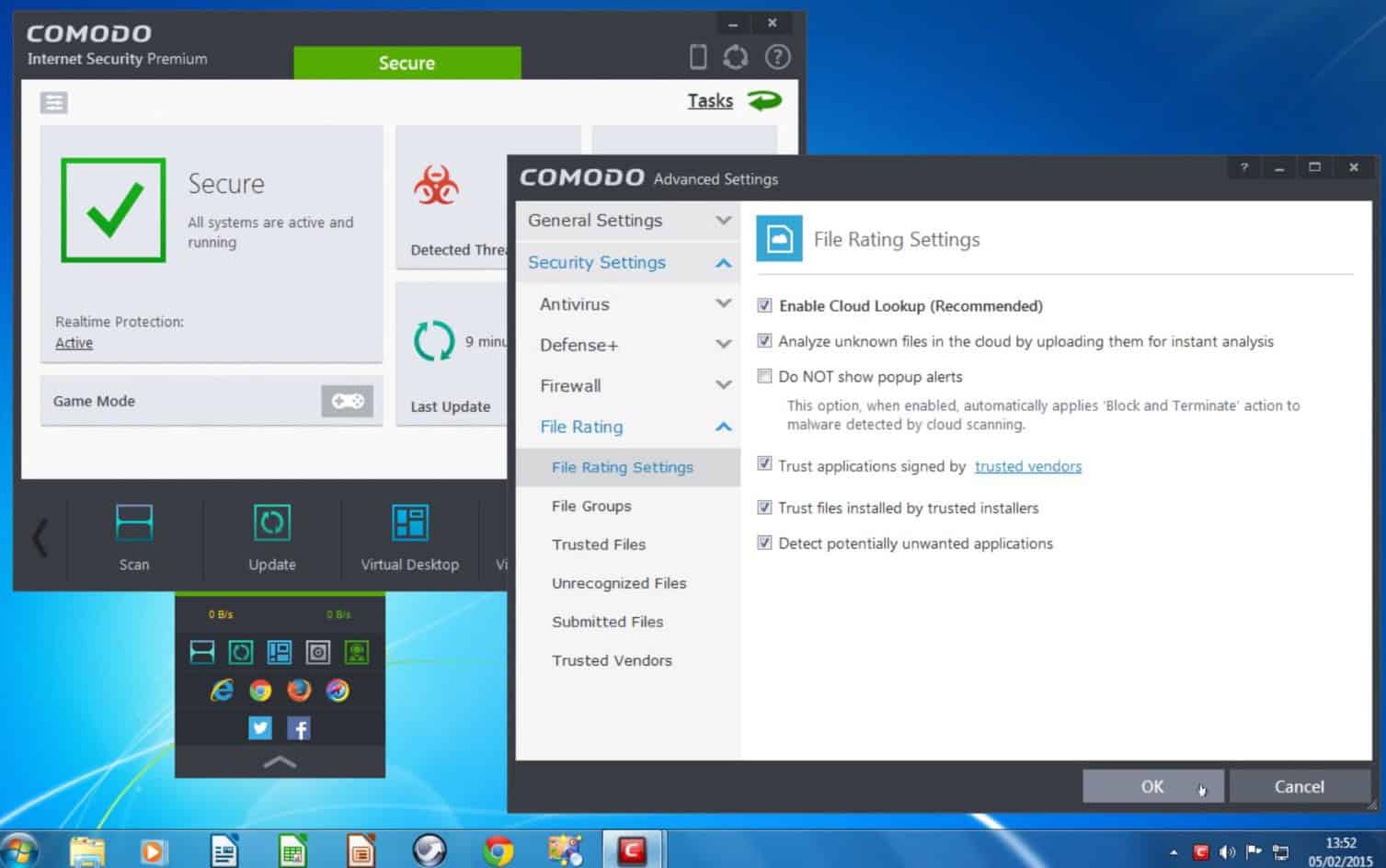Click Cancel in Advanced Settings
Viewport: 1386px width, 868px height.
[1299, 786]
